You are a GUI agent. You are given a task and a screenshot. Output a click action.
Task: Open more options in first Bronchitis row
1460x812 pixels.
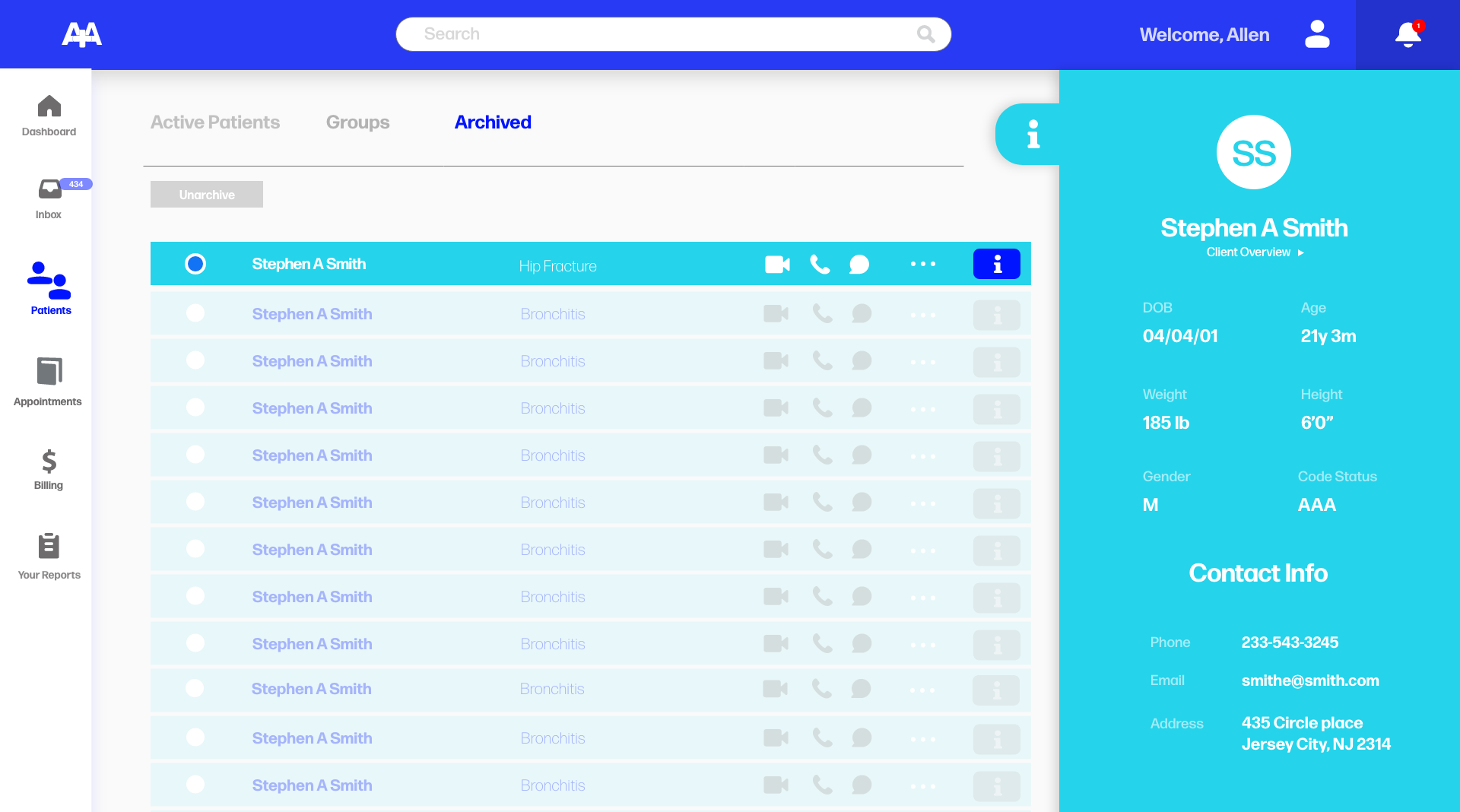(x=923, y=315)
